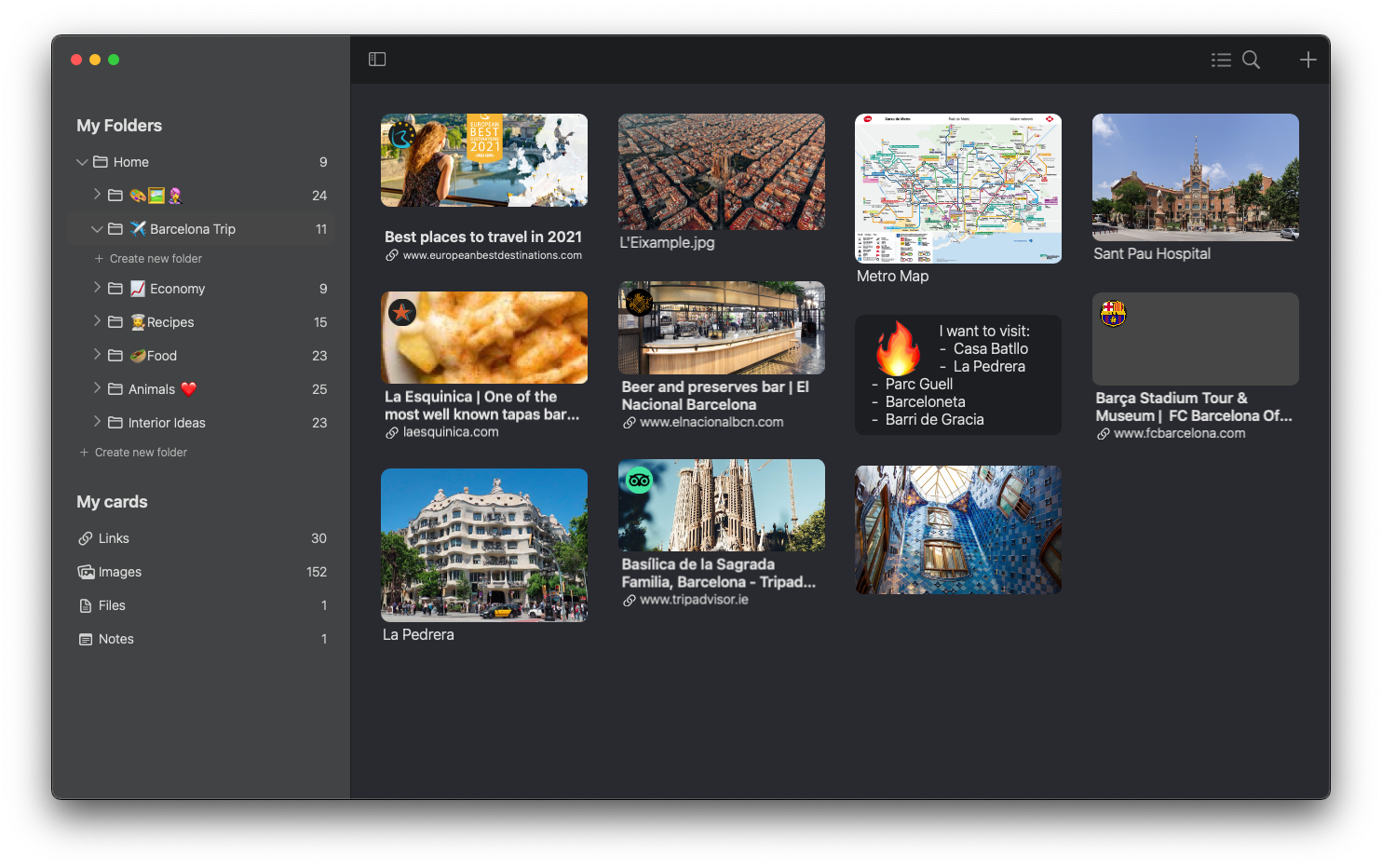Click the Notes icon in My cards
The height and width of the screenshot is (868, 1382).
pyautogui.click(x=86, y=639)
